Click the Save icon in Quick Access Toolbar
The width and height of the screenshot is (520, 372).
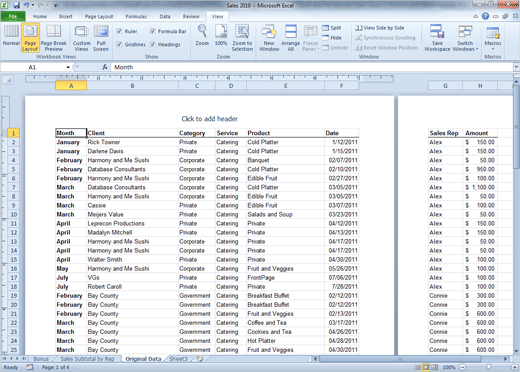point(16,5)
